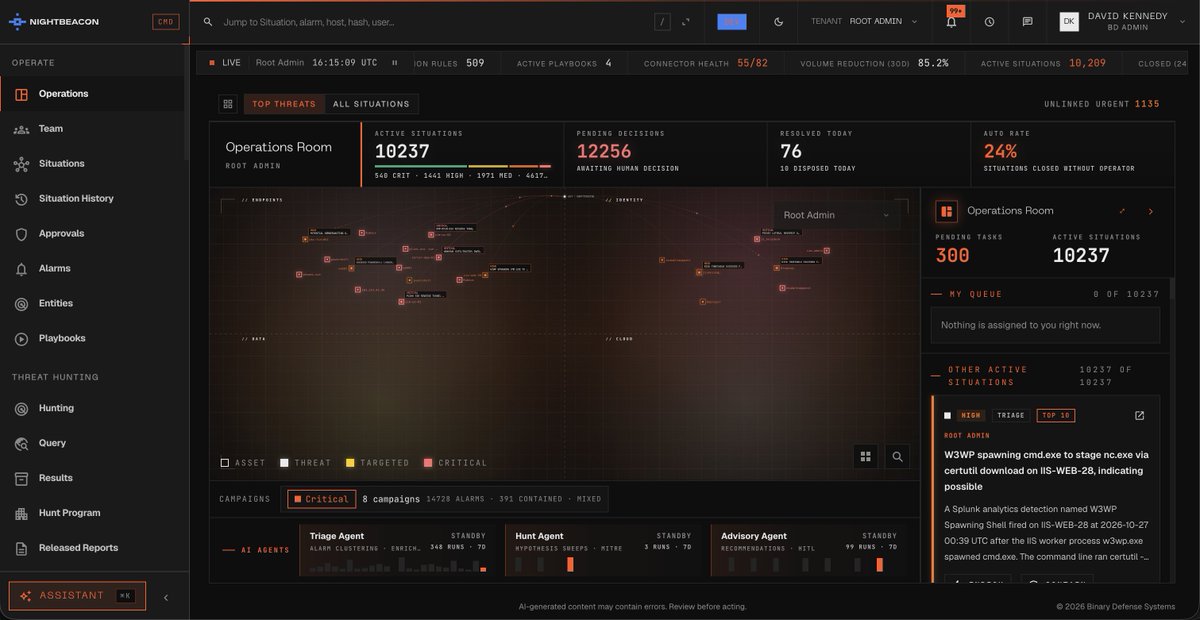Click the Triage Agent activity bar chart

tap(398, 566)
